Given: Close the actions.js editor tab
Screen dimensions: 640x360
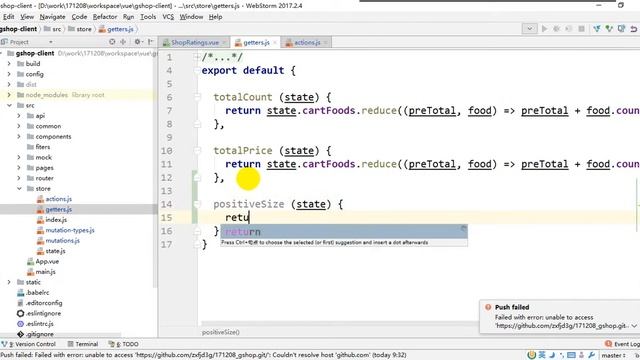Looking at the screenshot, I should pos(325,42).
